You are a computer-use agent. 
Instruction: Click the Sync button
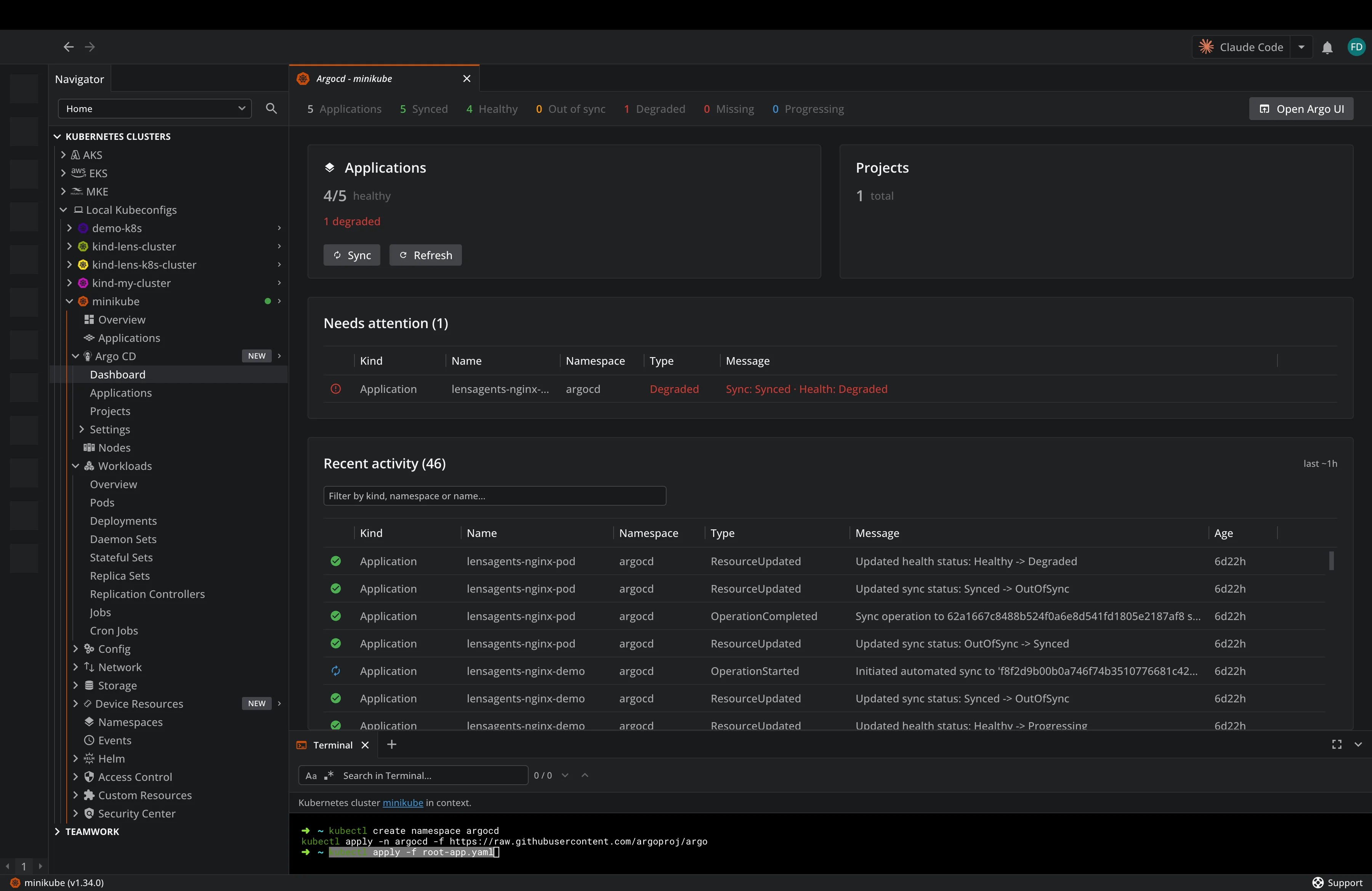click(352, 255)
